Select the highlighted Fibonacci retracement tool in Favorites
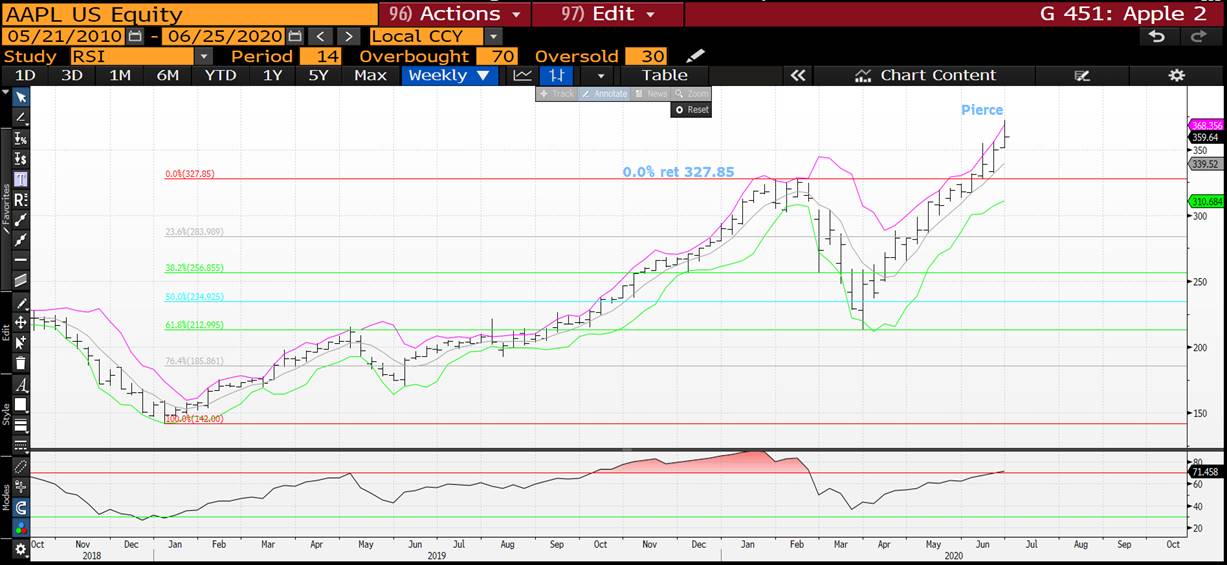The image size is (1227, 565). click(x=21, y=179)
